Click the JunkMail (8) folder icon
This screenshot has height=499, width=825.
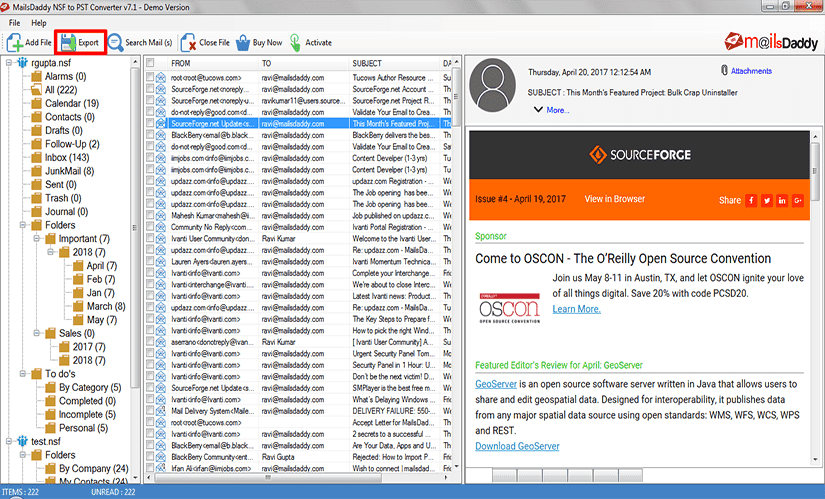[x=36, y=171]
